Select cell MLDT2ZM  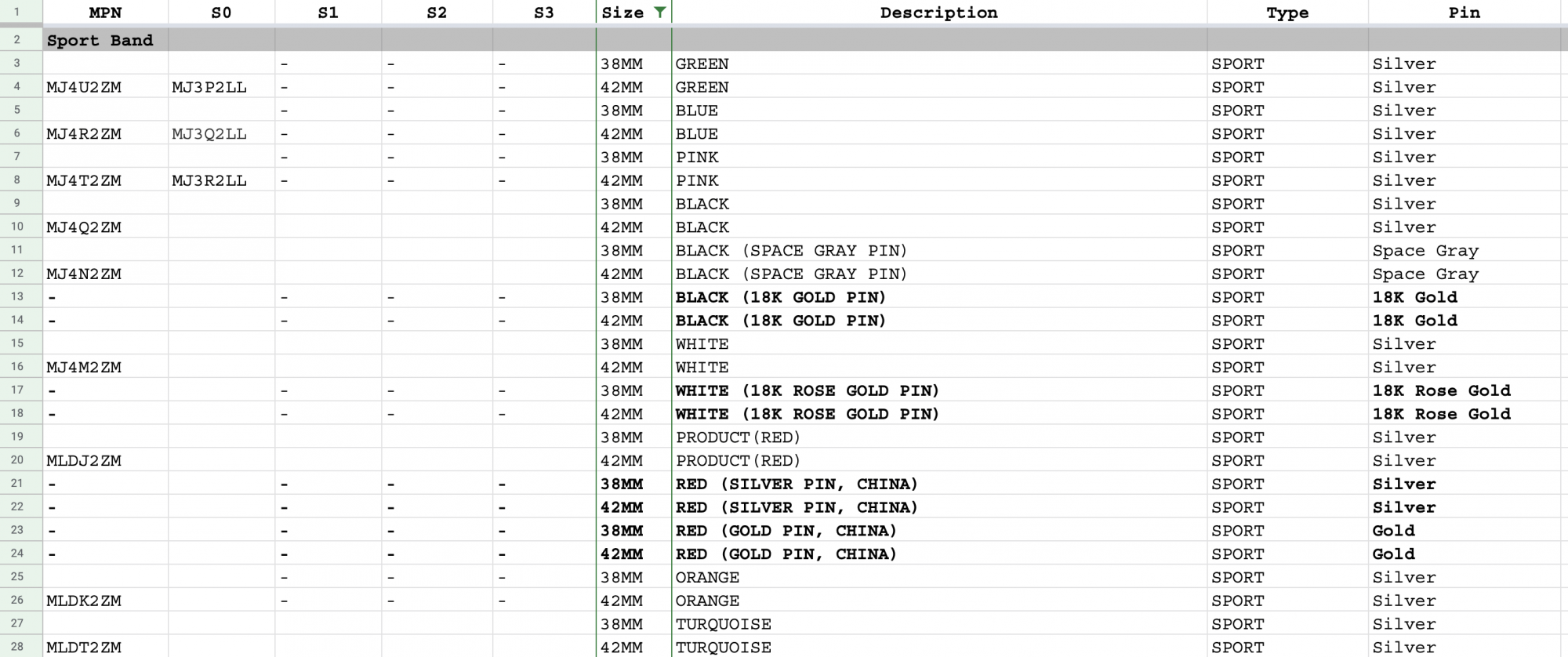click(105, 647)
